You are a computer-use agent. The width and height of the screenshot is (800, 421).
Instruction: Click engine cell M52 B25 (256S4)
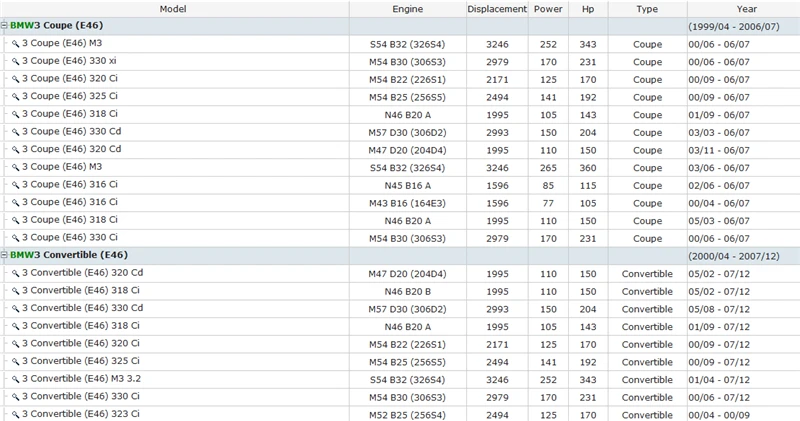pos(407,415)
